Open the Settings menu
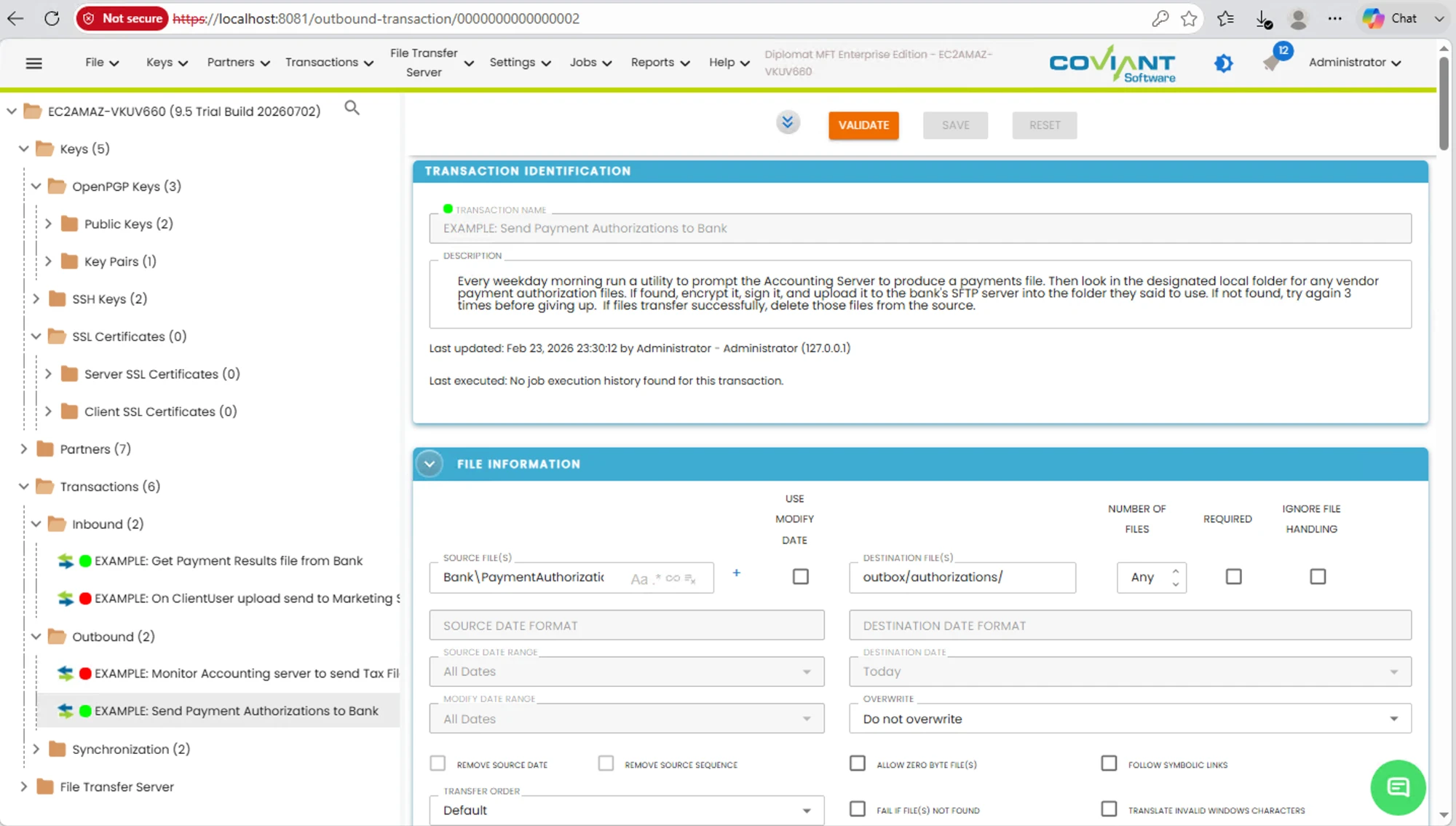 520,63
